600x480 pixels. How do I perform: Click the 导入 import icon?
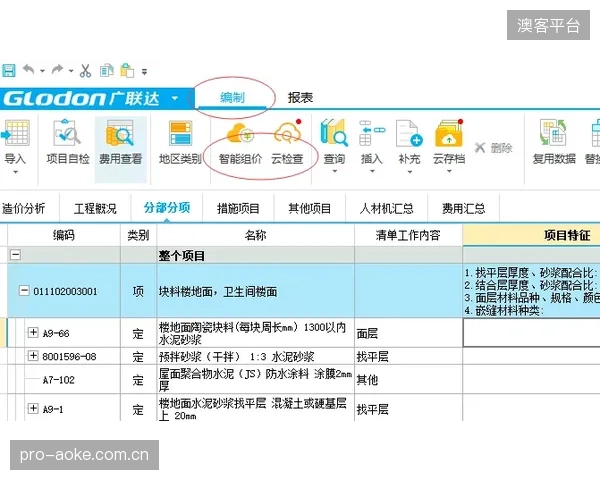pos(15,132)
